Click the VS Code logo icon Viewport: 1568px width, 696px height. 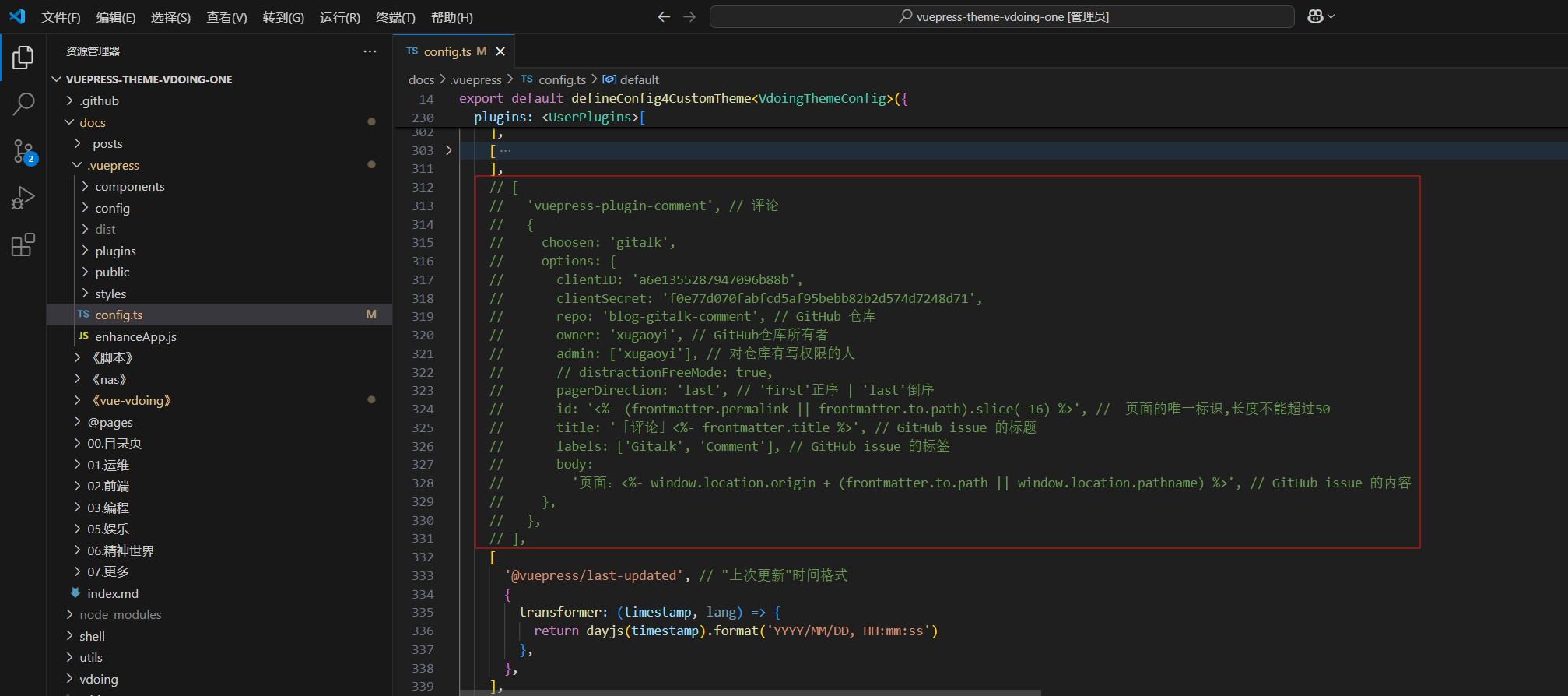17,16
